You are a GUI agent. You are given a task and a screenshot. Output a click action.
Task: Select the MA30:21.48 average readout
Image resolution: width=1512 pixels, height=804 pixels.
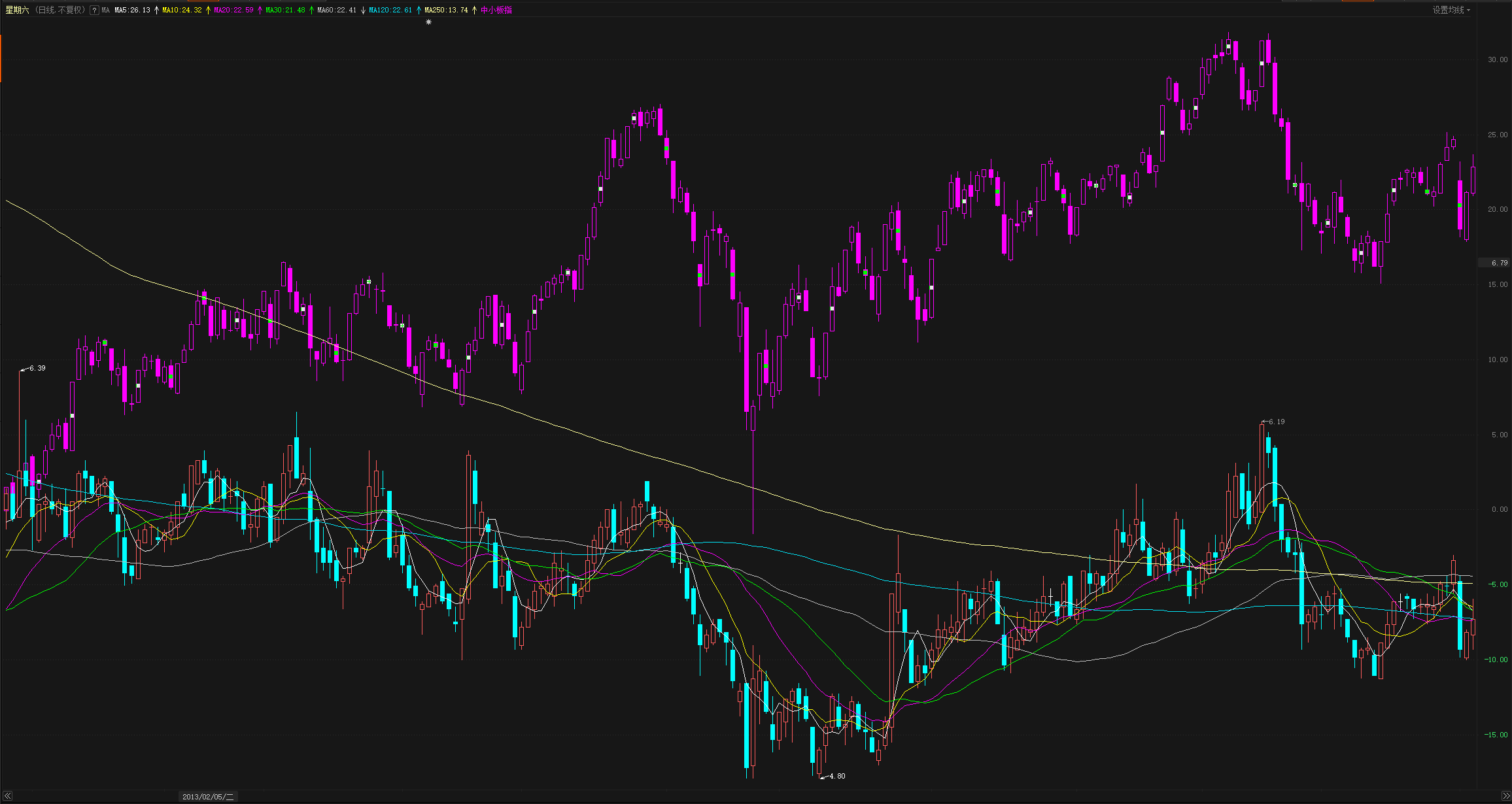pyautogui.click(x=285, y=10)
